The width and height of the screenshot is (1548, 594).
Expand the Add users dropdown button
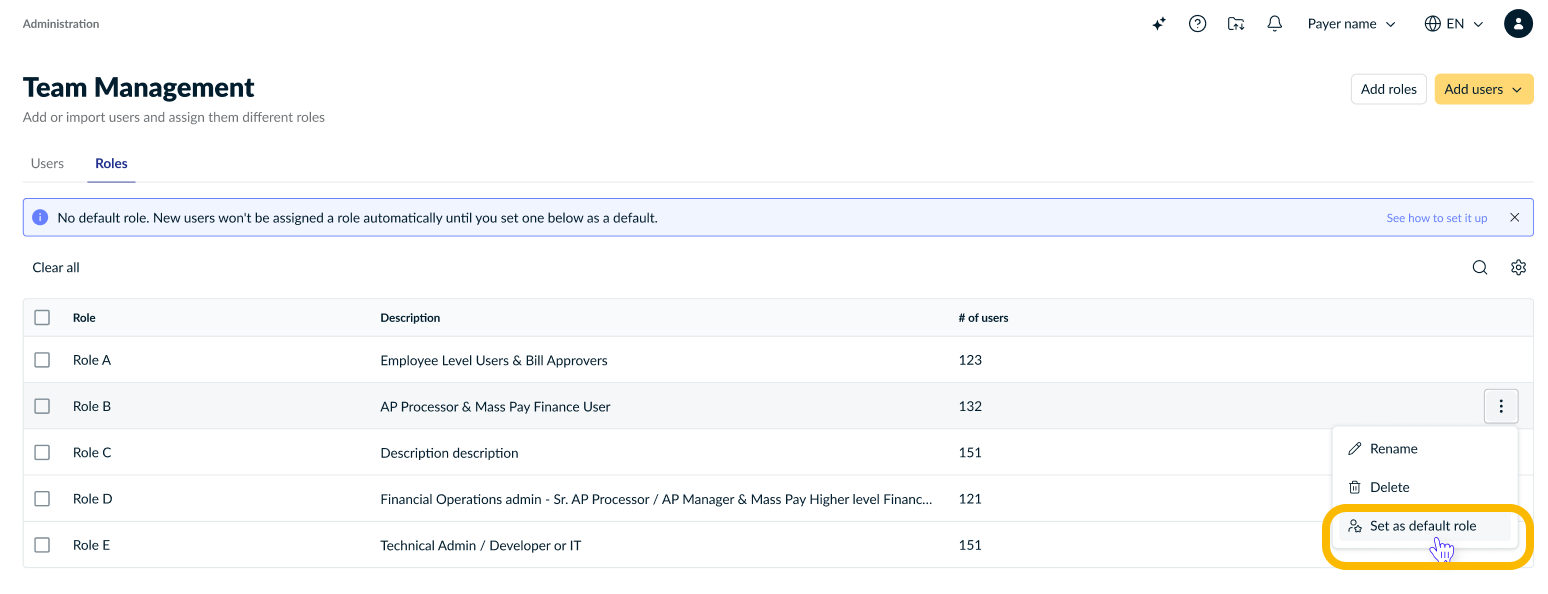(1484, 89)
